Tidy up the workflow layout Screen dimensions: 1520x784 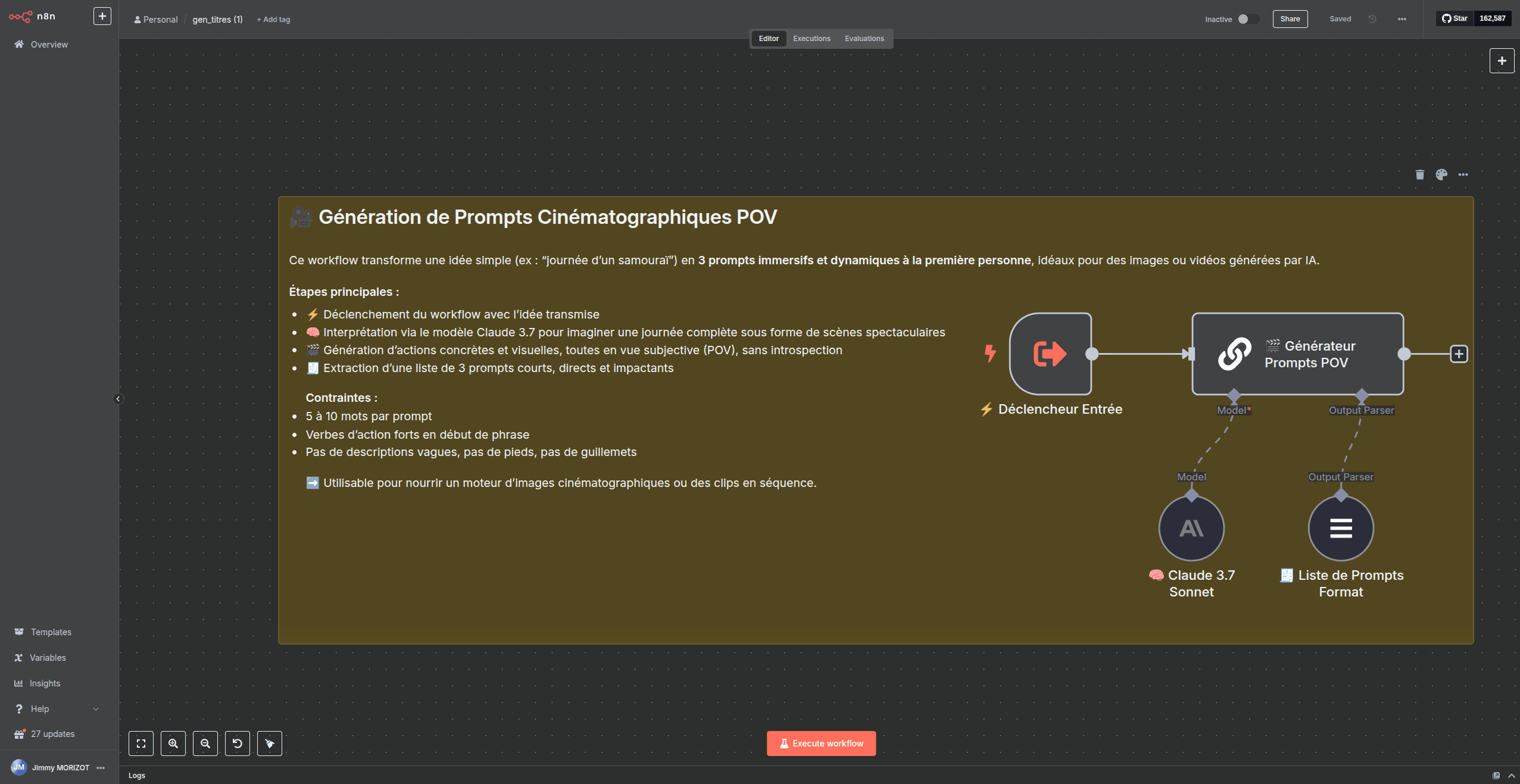click(x=269, y=743)
